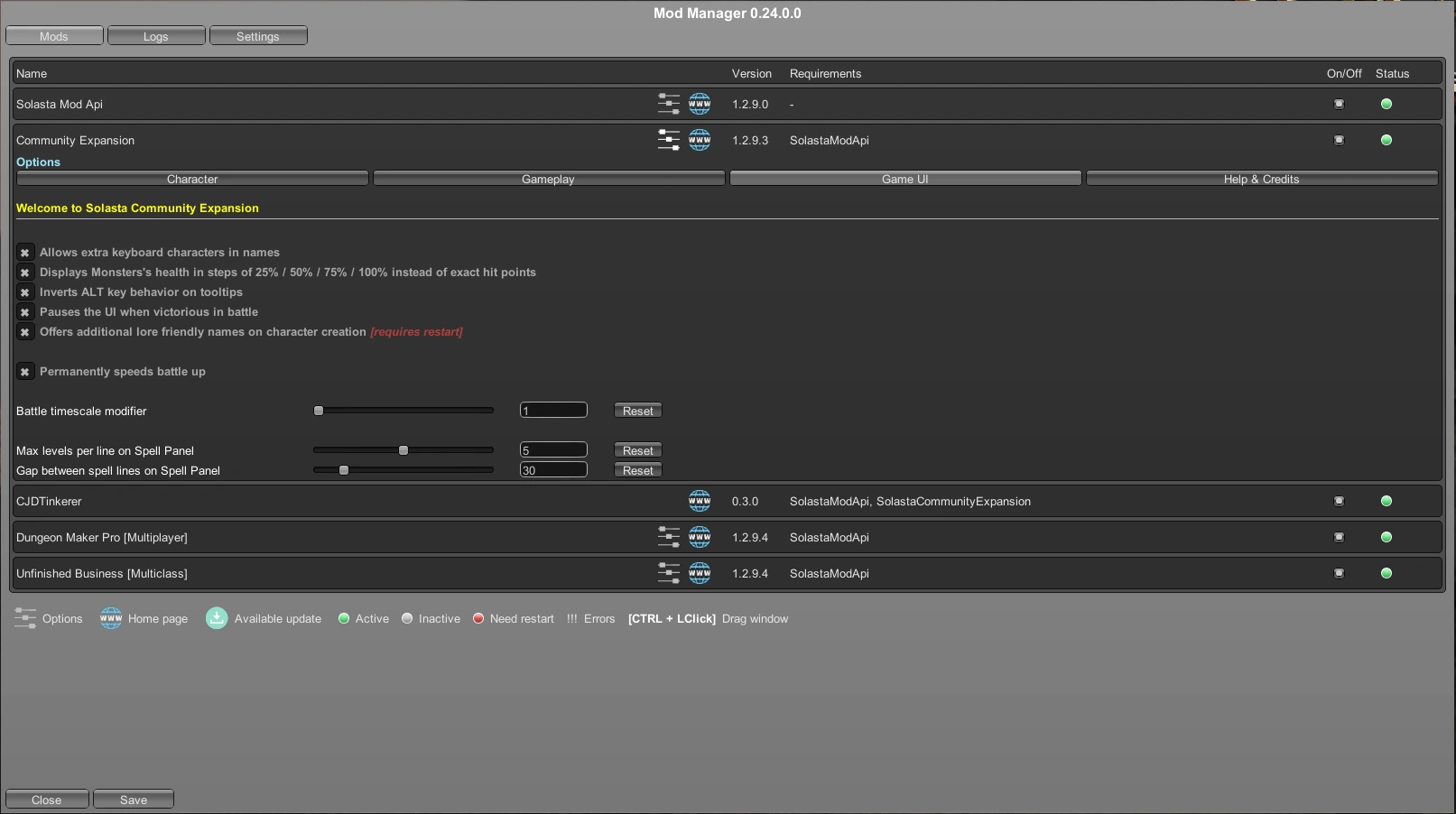This screenshot has height=814, width=1456.
Task: Click the Inactive legend grey dot
Action: click(407, 618)
